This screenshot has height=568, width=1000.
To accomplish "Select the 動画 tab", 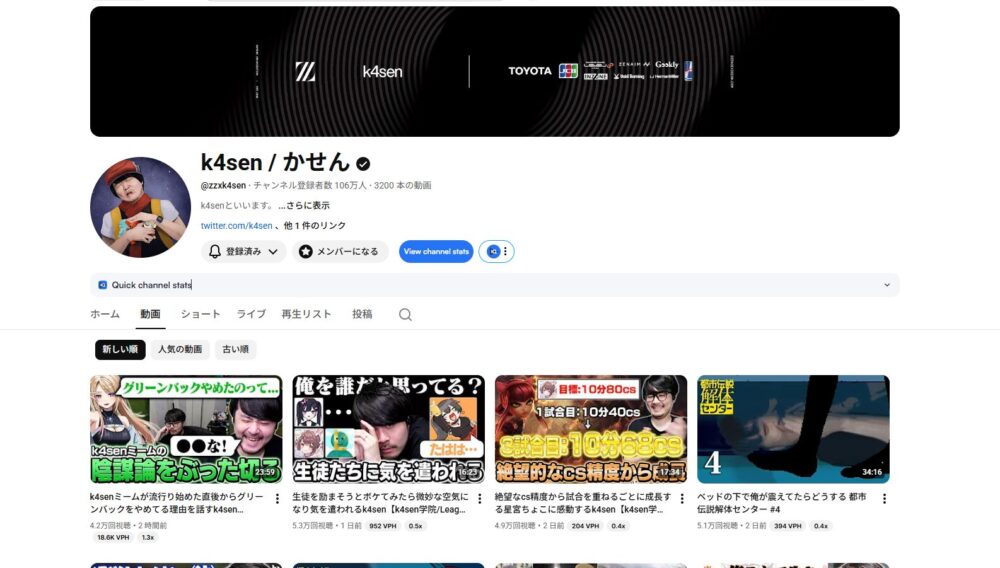I will pos(150,314).
